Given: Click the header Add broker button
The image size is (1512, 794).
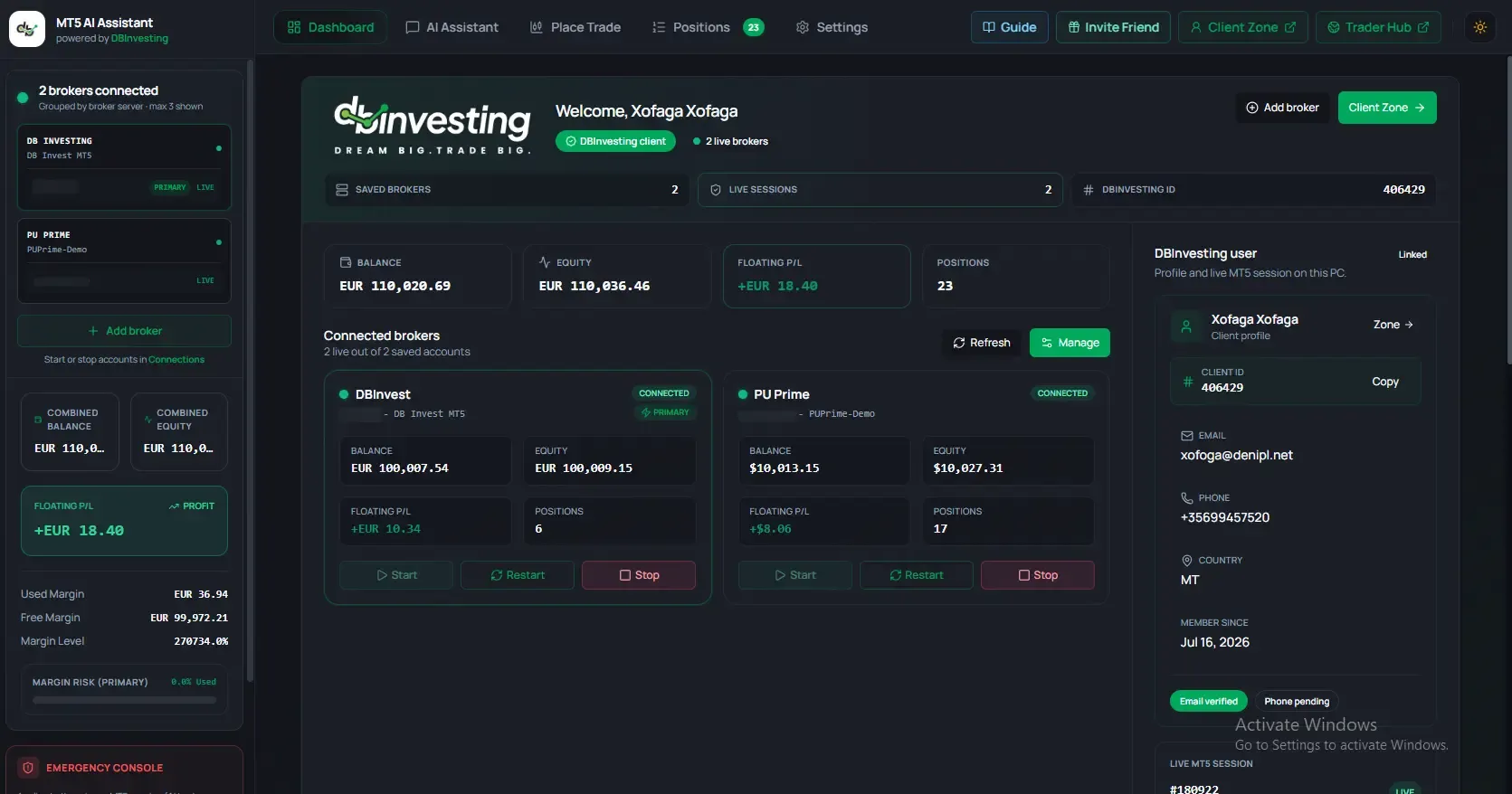Looking at the screenshot, I should pyautogui.click(x=1282, y=108).
